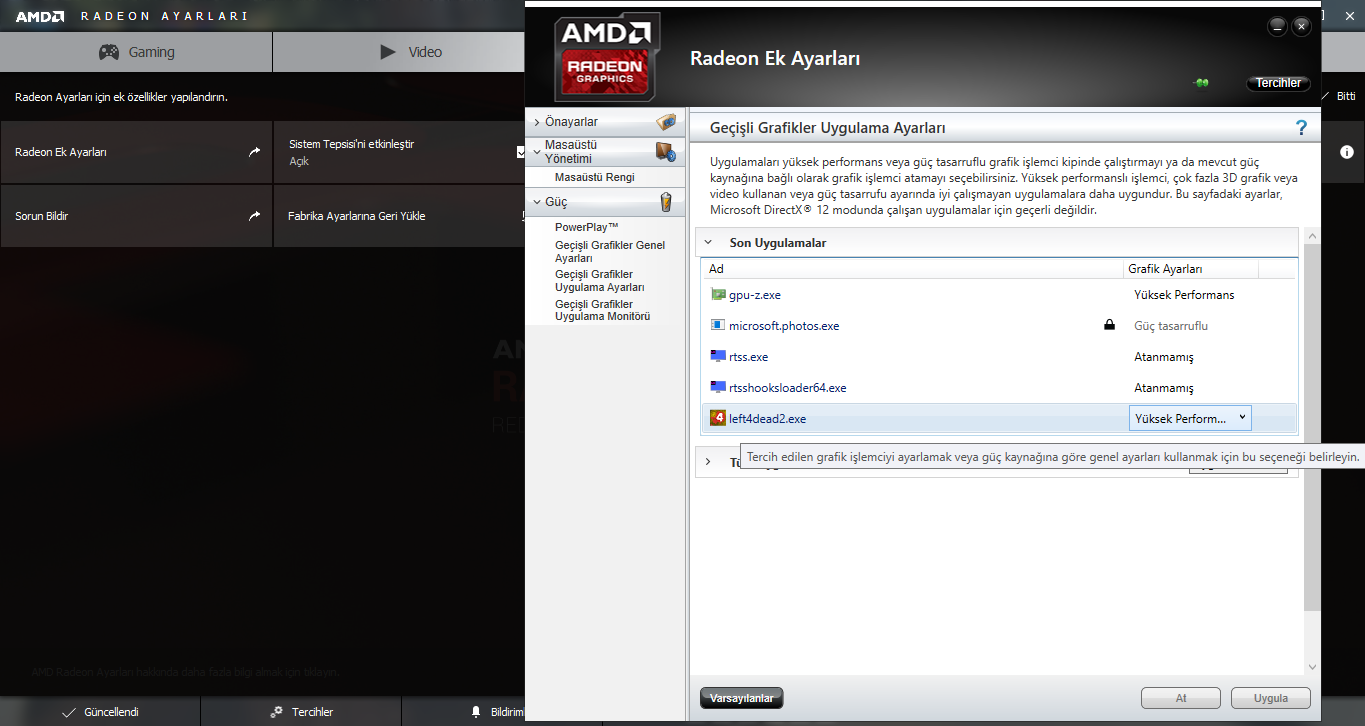The width and height of the screenshot is (1365, 726).
Task: Click the arrow icon on Radeon Ek Ayarları tile
Action: click(254, 152)
